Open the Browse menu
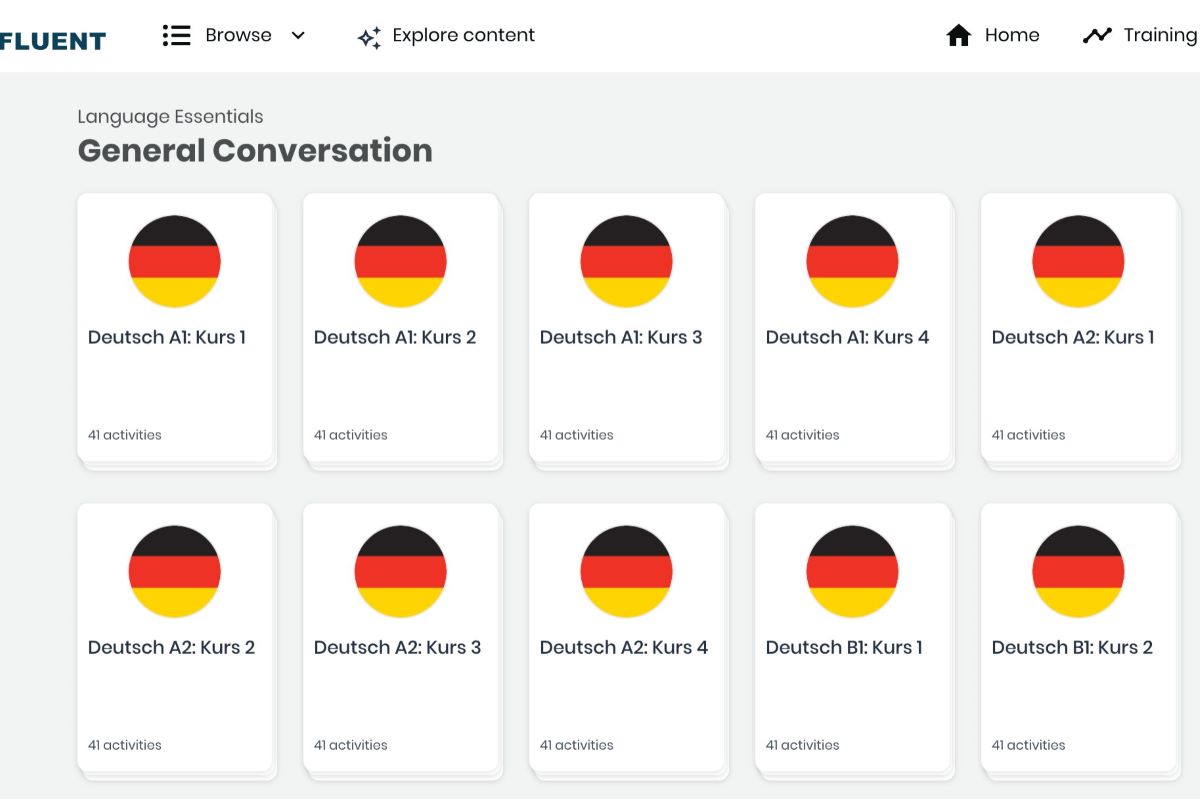The height and width of the screenshot is (799, 1200). coord(238,35)
